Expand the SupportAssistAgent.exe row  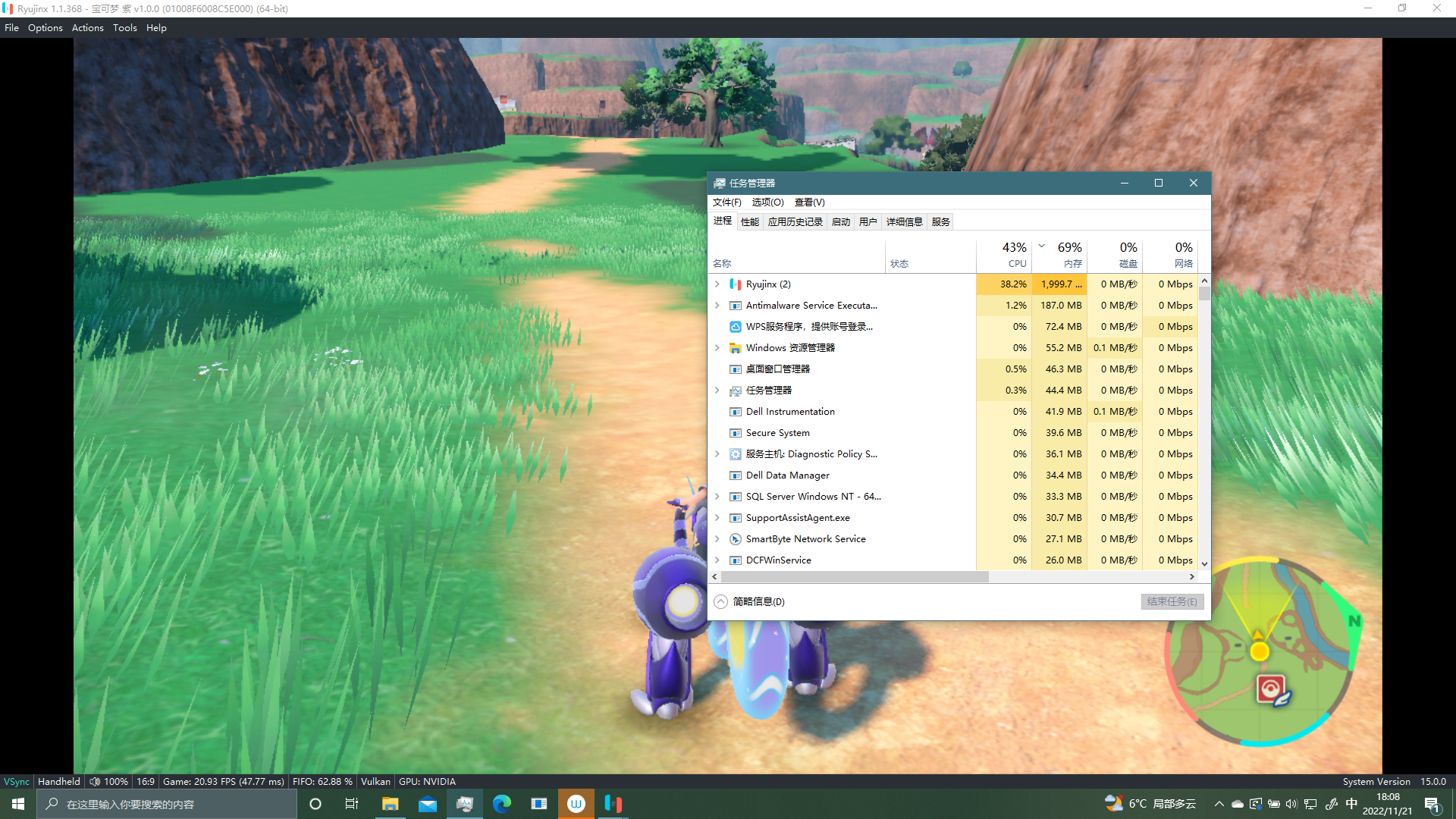coord(717,518)
